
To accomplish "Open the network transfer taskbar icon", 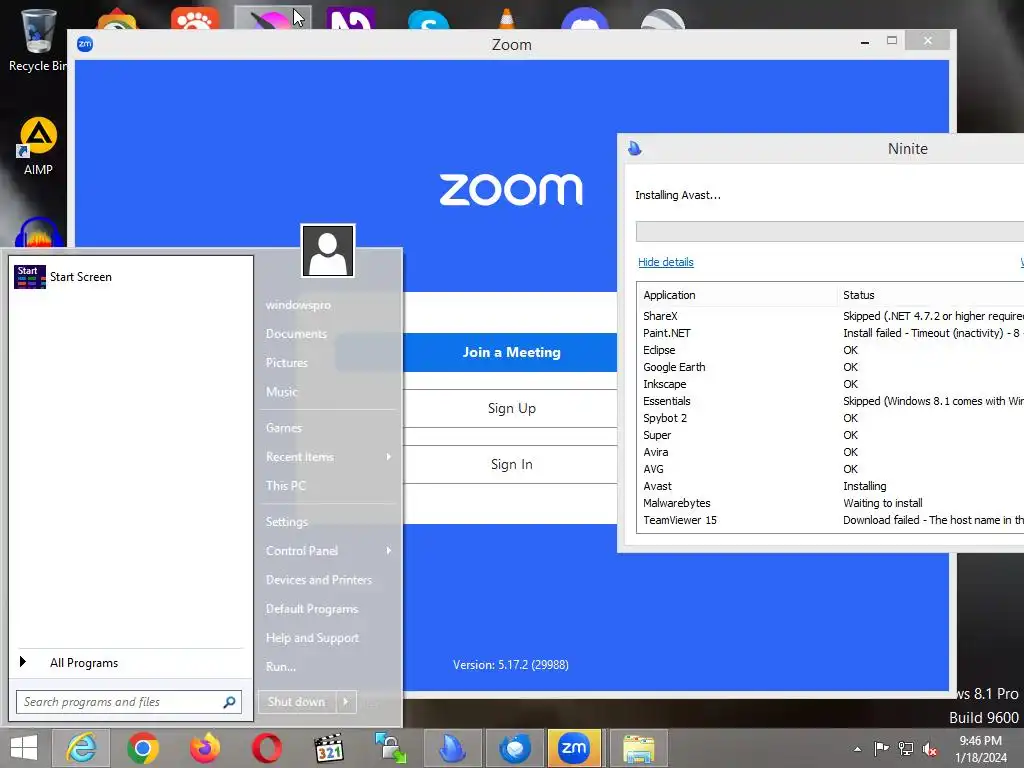I will 391,748.
